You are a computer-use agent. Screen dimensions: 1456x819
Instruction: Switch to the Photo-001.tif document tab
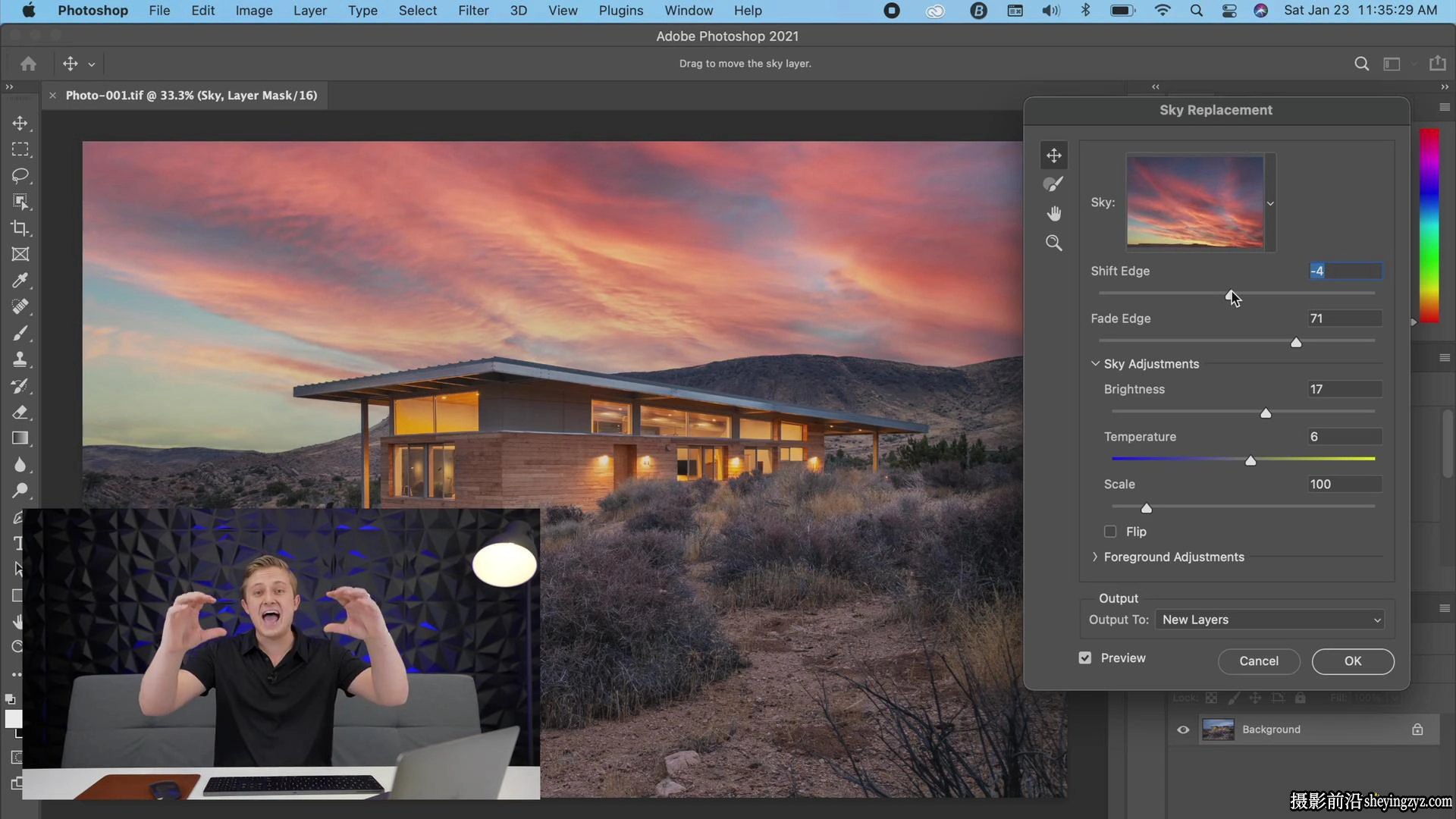(191, 96)
